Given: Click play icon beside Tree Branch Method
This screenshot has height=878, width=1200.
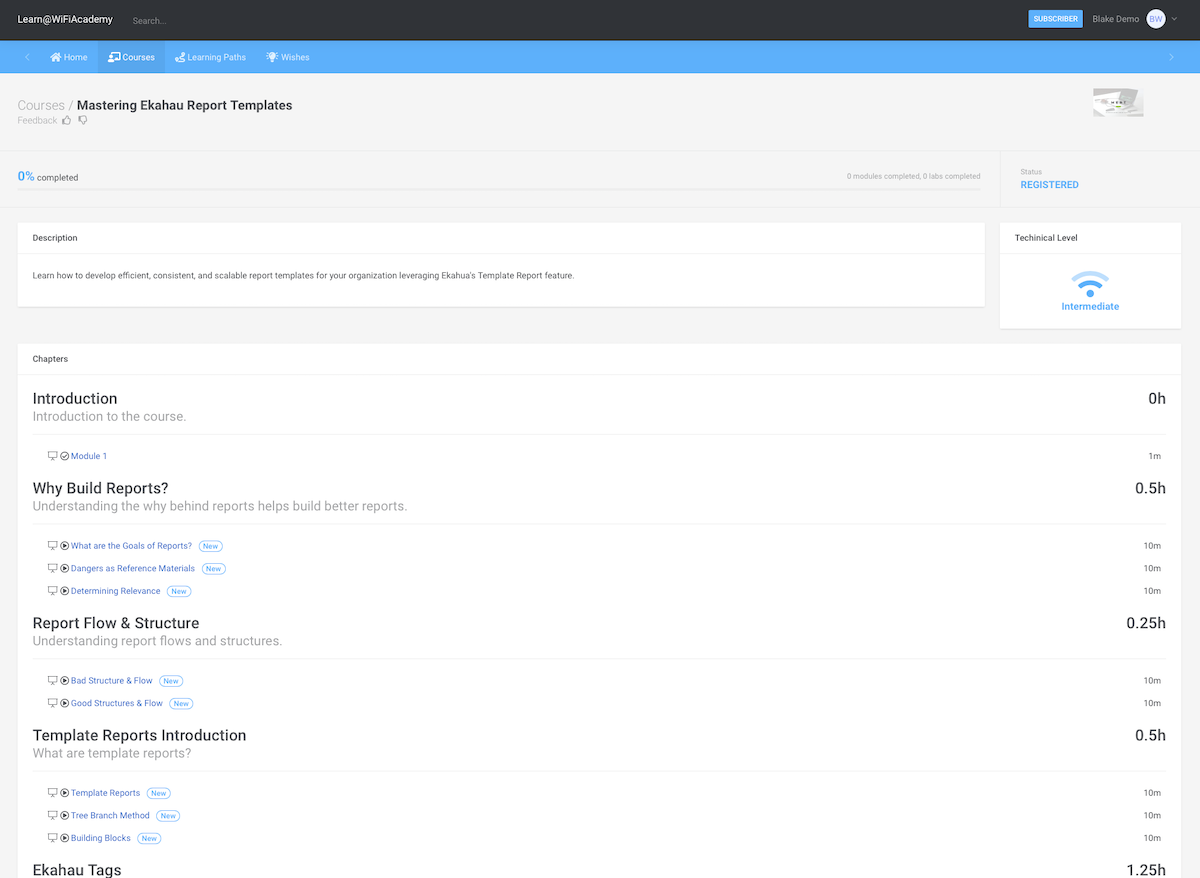Looking at the screenshot, I should [x=65, y=815].
